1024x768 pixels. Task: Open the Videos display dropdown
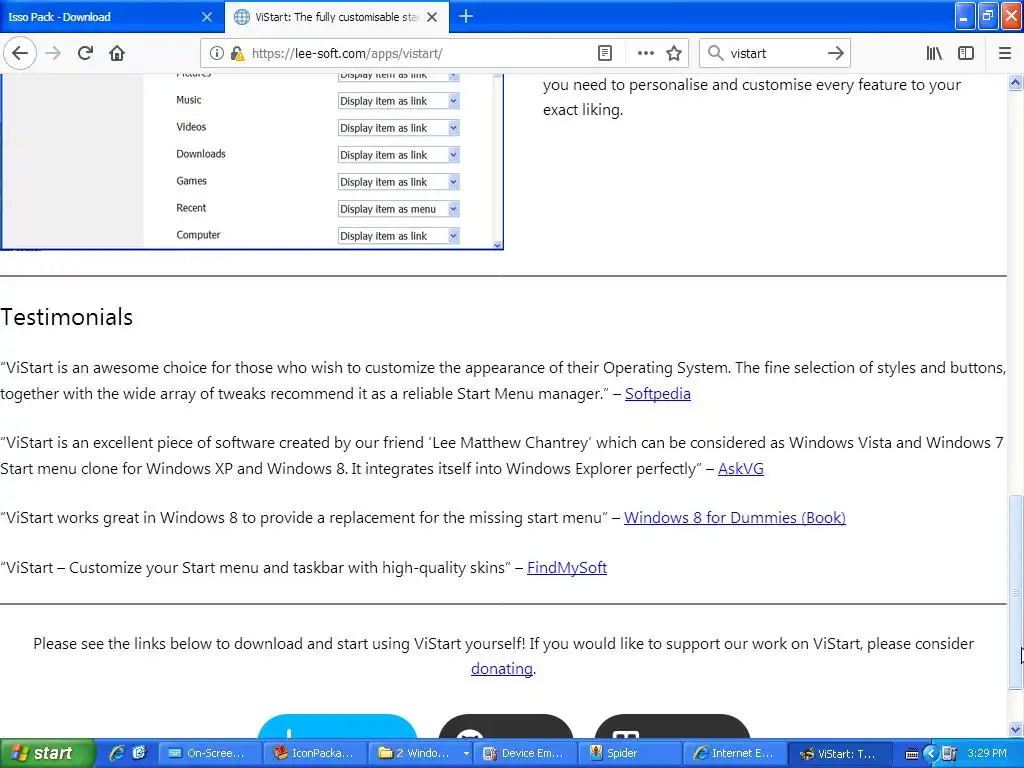(398, 128)
